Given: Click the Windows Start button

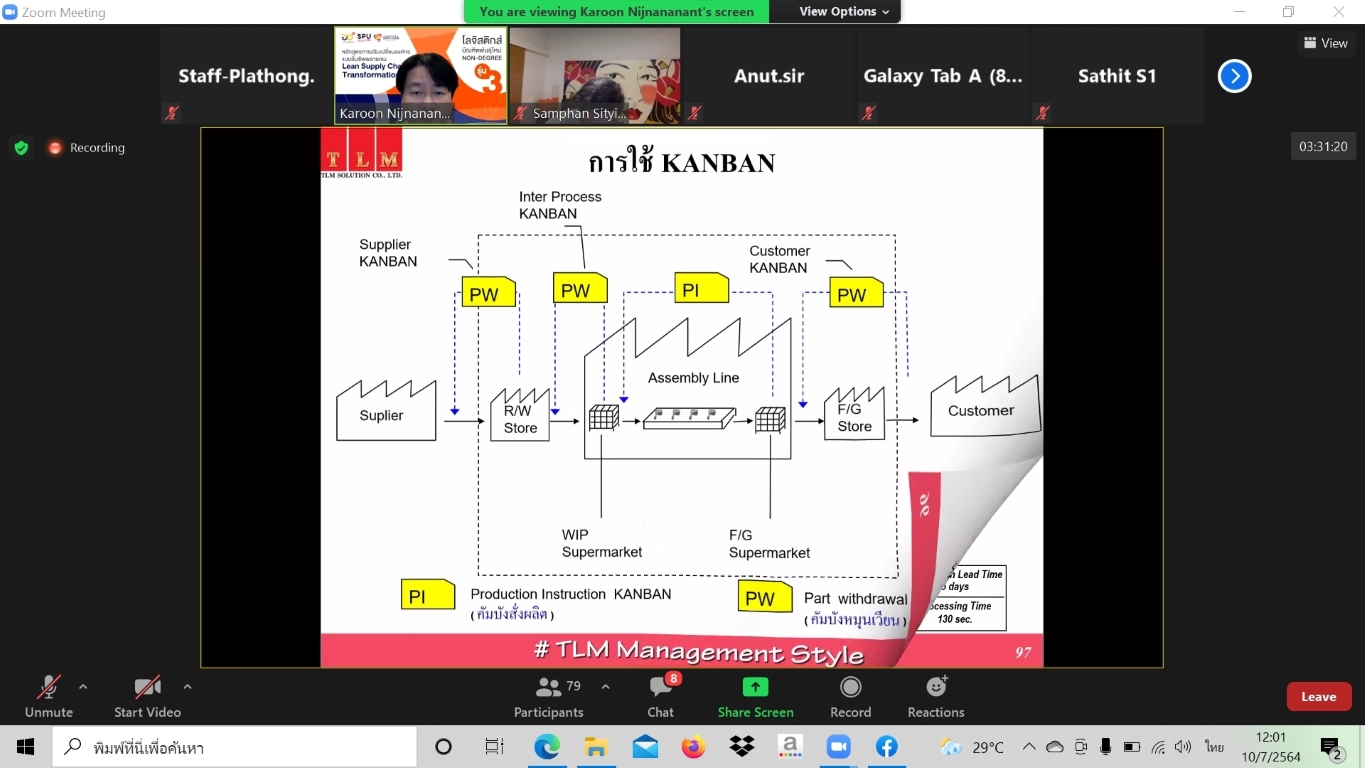Looking at the screenshot, I should coord(25,747).
